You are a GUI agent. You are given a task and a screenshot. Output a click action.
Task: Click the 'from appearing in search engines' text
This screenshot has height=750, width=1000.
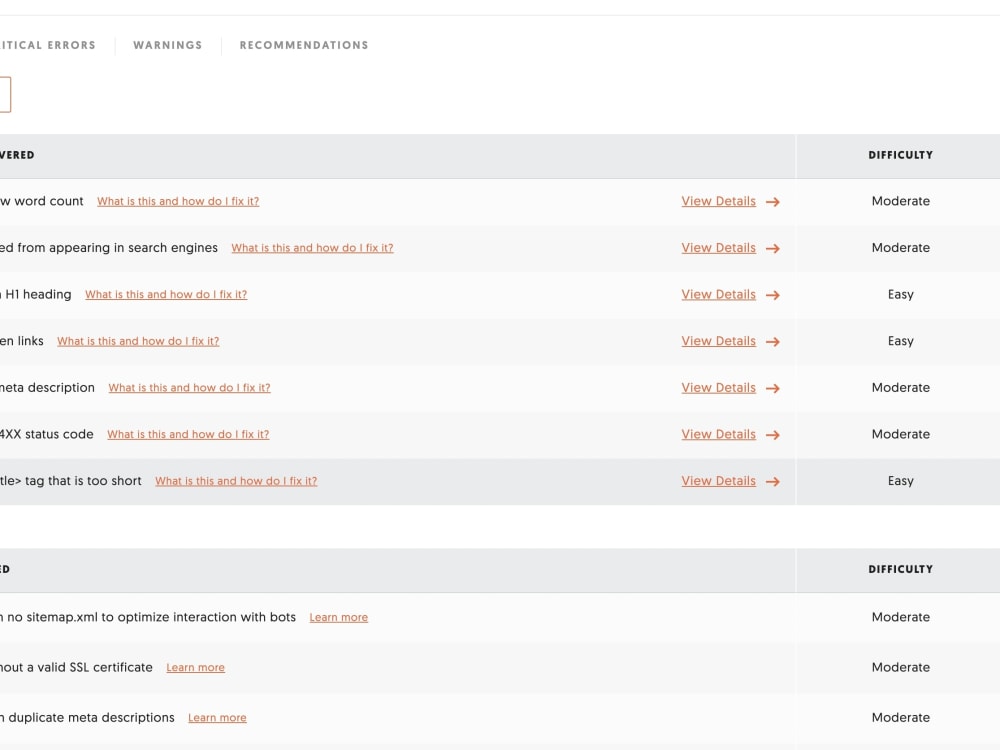pos(117,247)
